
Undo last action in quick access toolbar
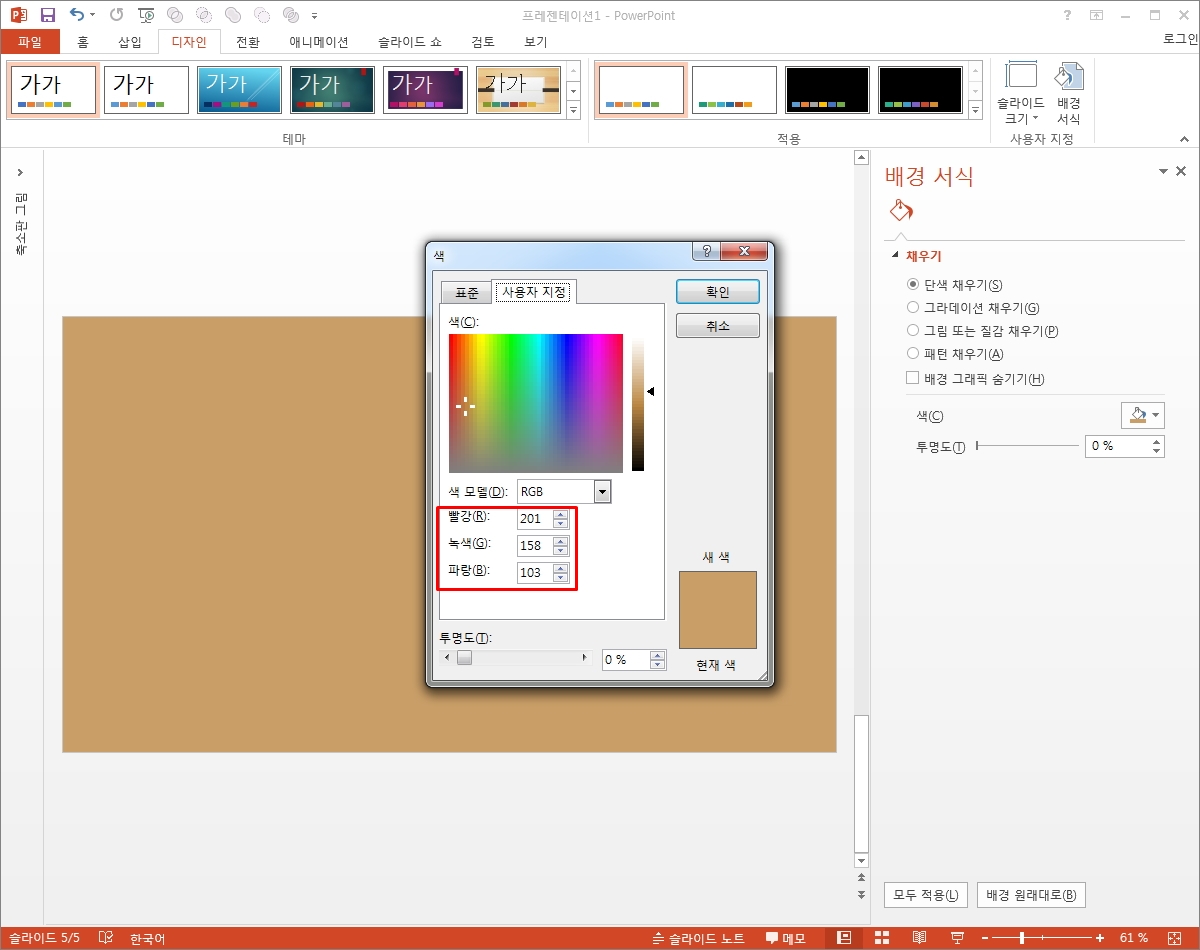tap(77, 15)
